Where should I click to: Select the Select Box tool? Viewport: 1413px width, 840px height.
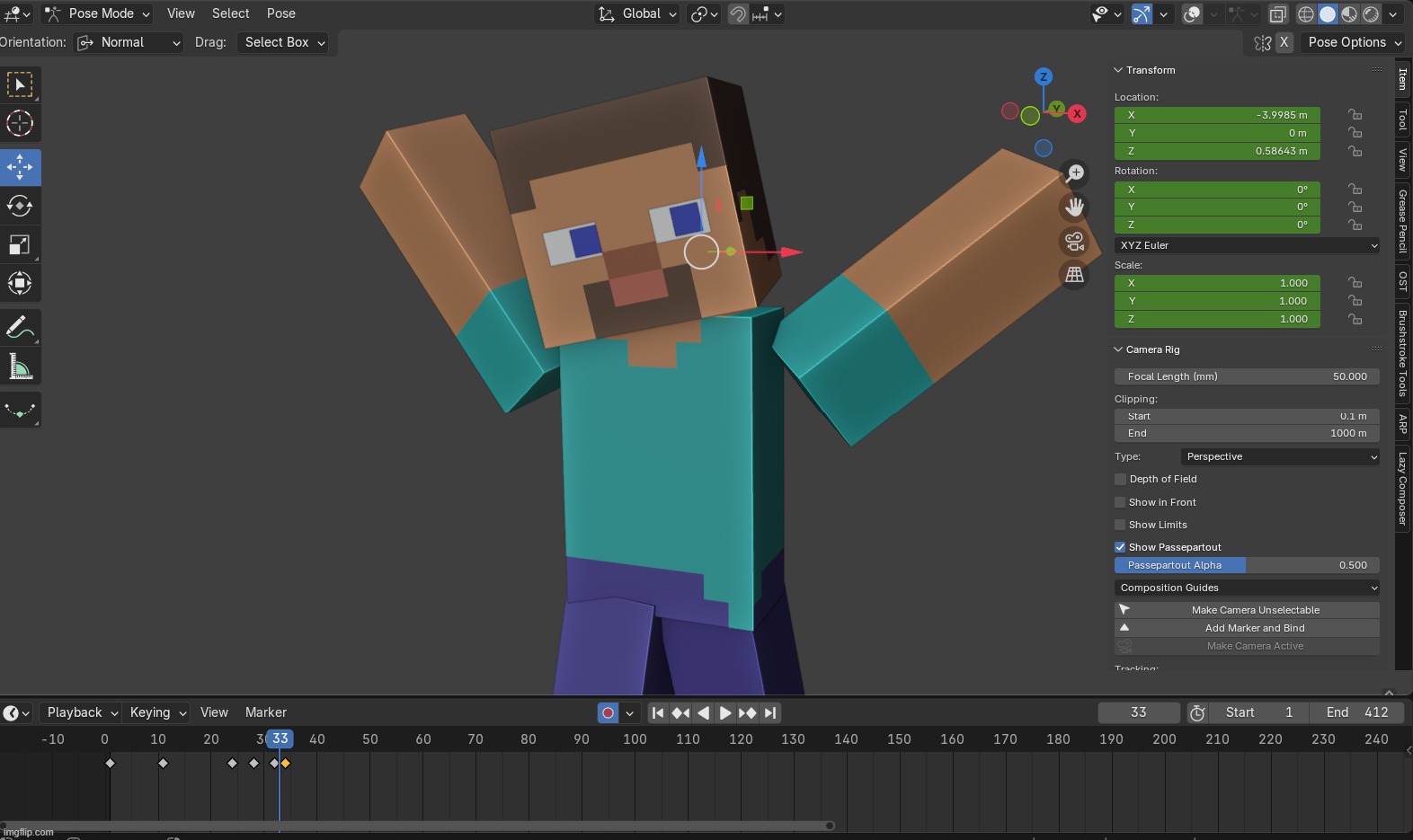pyautogui.click(x=20, y=84)
